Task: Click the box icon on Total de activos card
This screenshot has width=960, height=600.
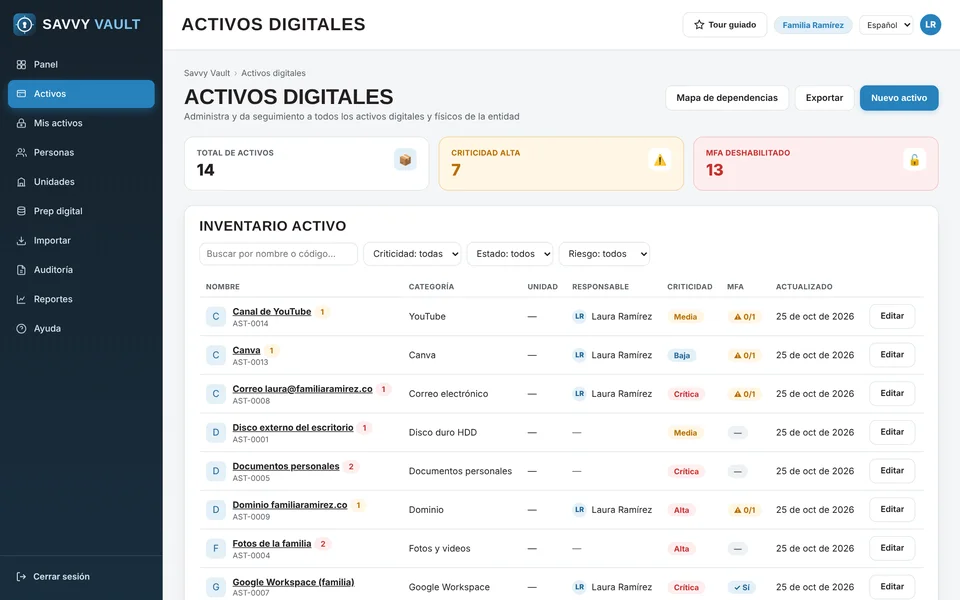Action: pyautogui.click(x=405, y=160)
